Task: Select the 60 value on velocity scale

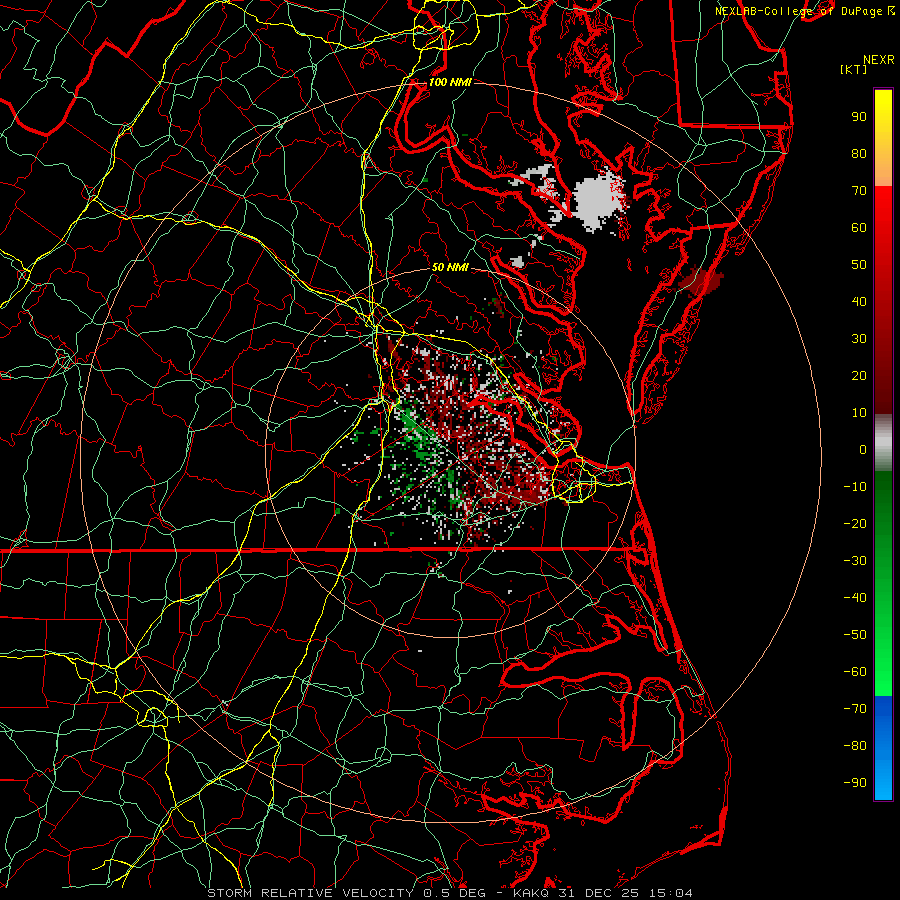Action: (859, 228)
